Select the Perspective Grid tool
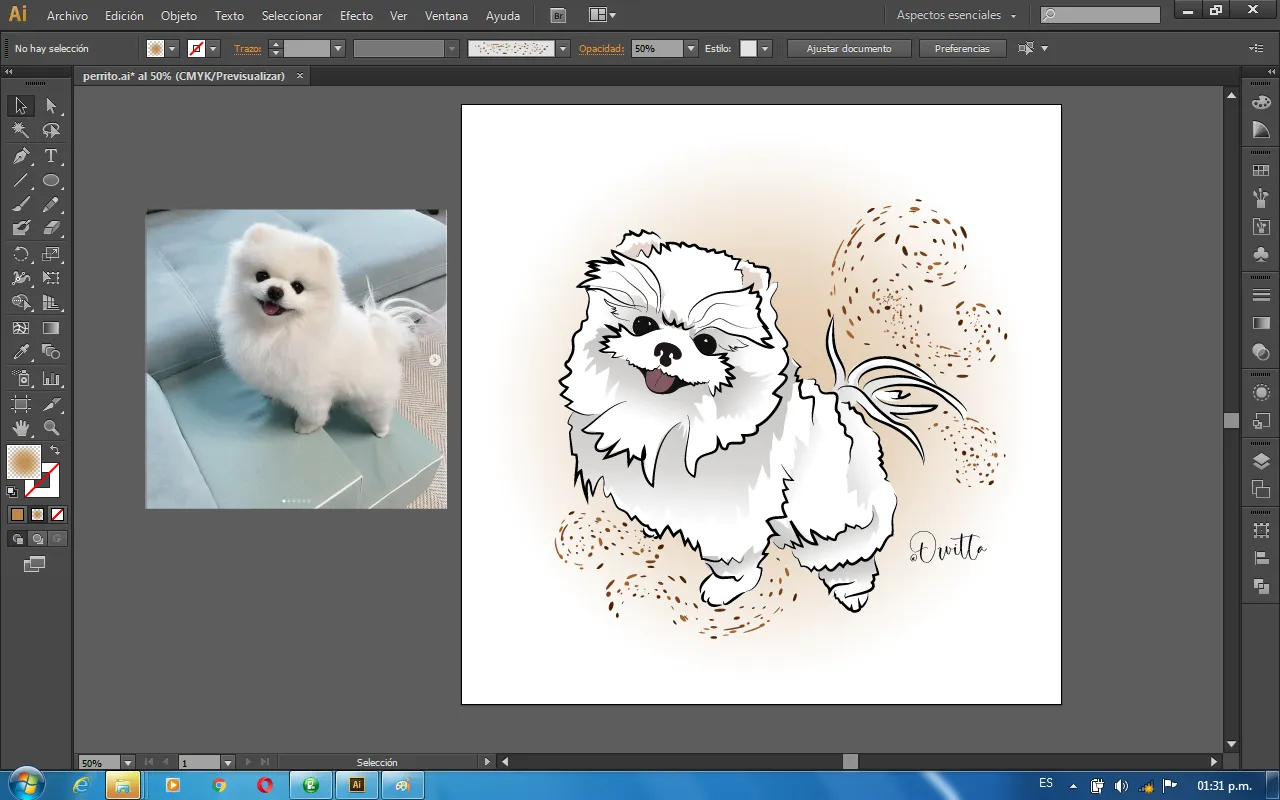Screen dimensions: 1280x800 pyautogui.click(x=51, y=302)
